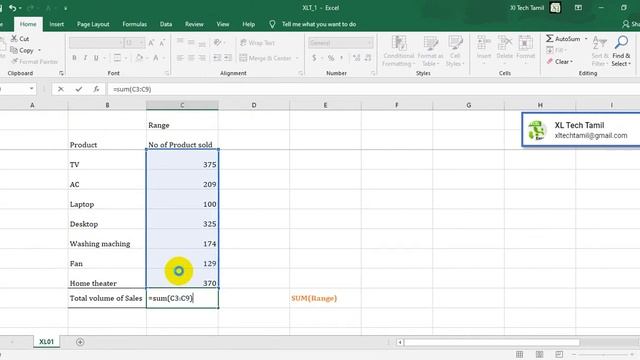Switch to the Formulas tab
The height and width of the screenshot is (360, 640).
[x=134, y=24]
